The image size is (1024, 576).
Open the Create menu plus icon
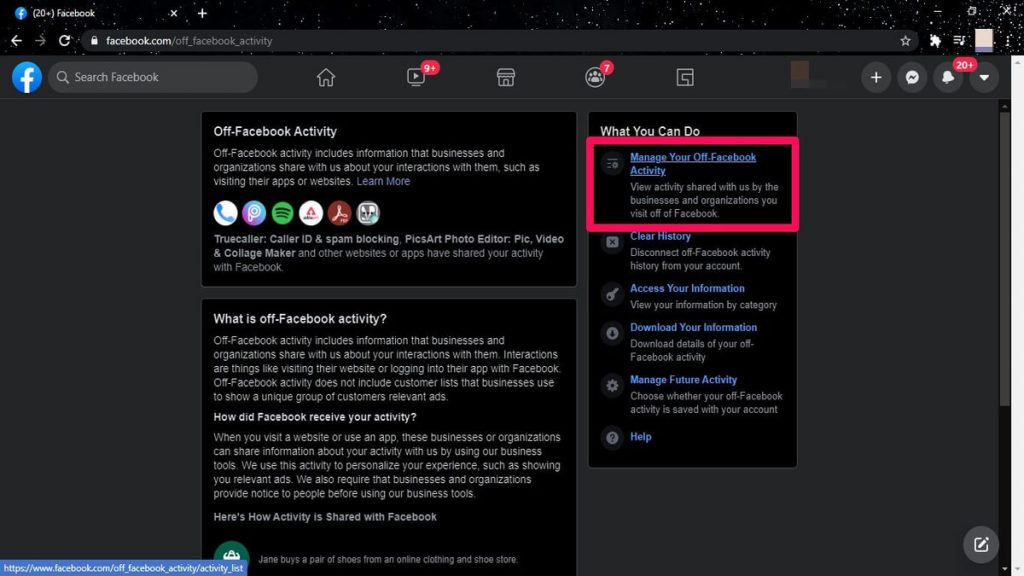[876, 77]
